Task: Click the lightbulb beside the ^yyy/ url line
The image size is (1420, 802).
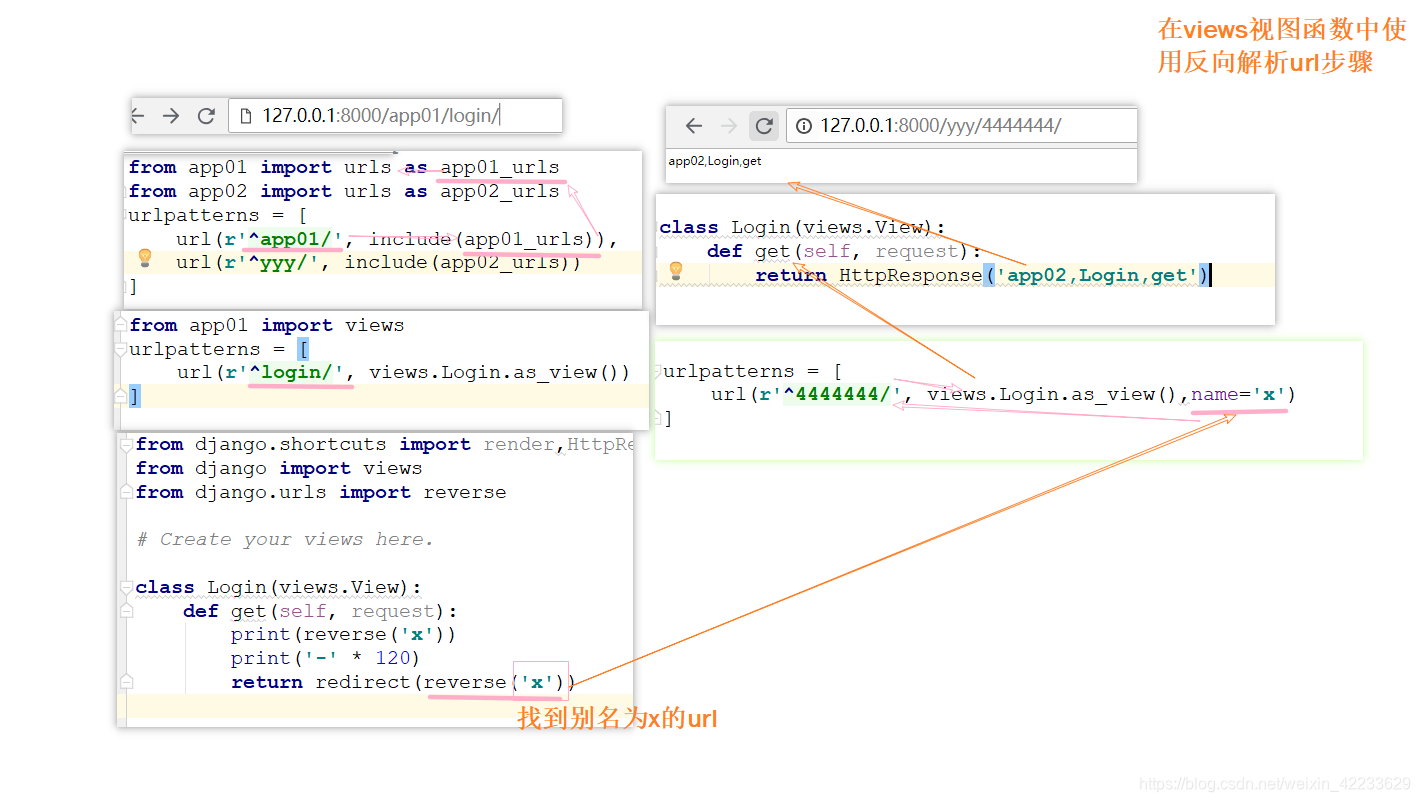Action: click(x=145, y=258)
